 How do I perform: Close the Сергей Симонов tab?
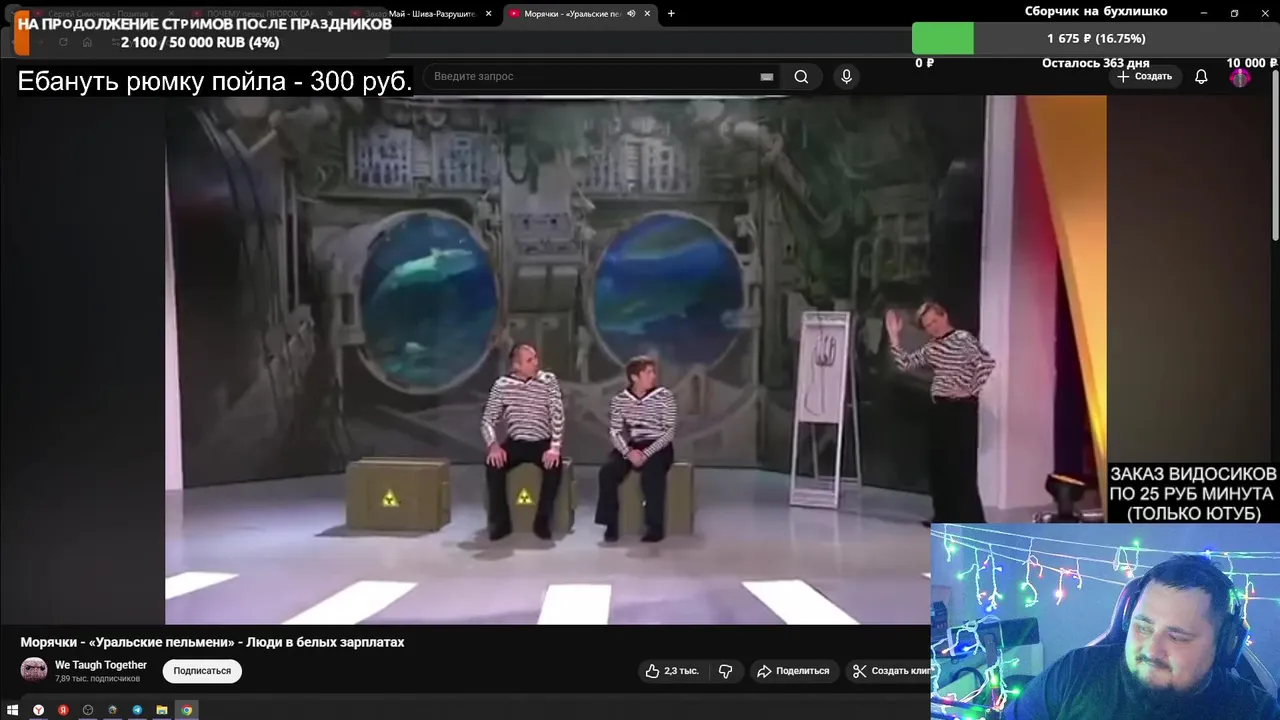(x=171, y=14)
